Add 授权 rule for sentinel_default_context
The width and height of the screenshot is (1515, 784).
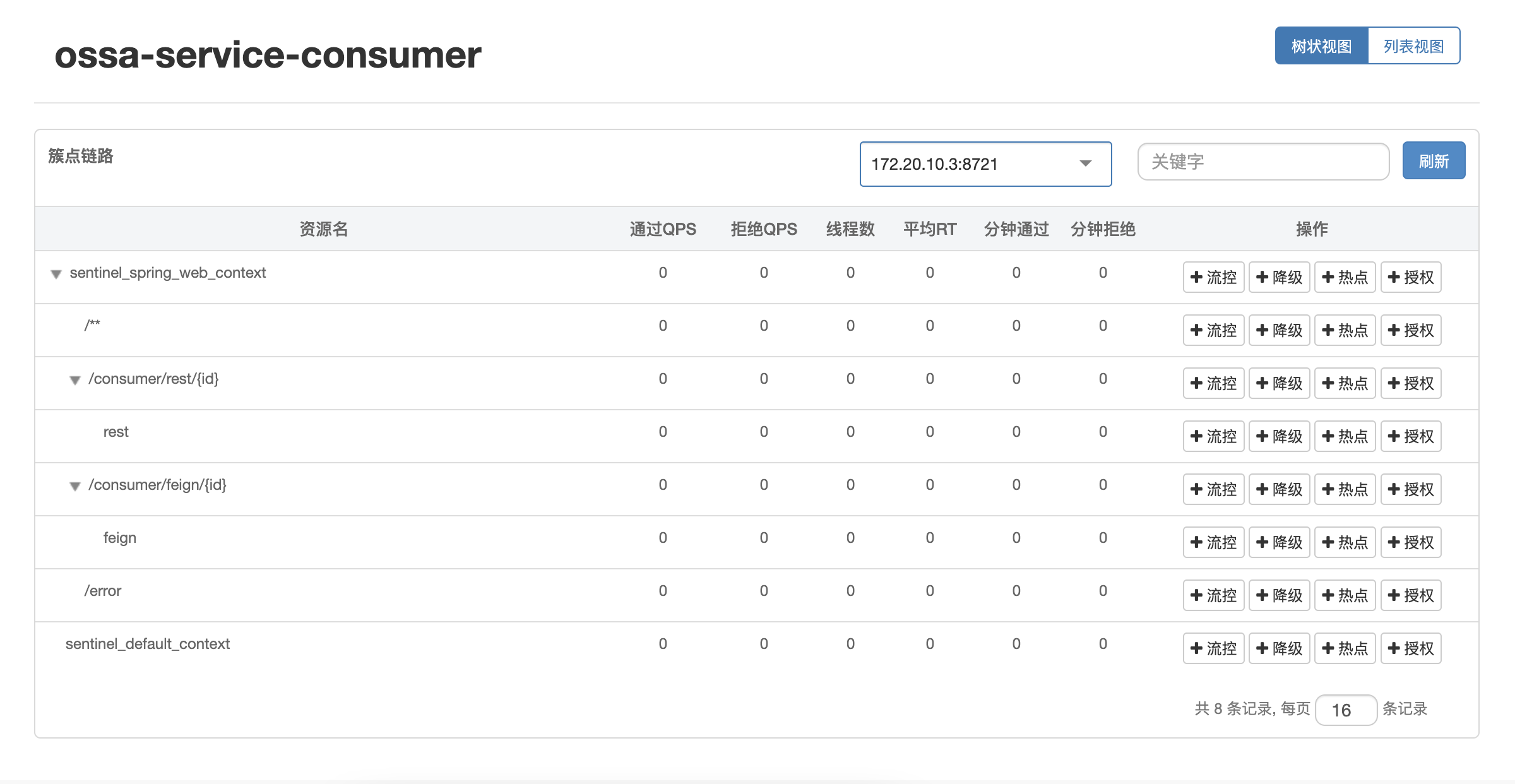1411,648
